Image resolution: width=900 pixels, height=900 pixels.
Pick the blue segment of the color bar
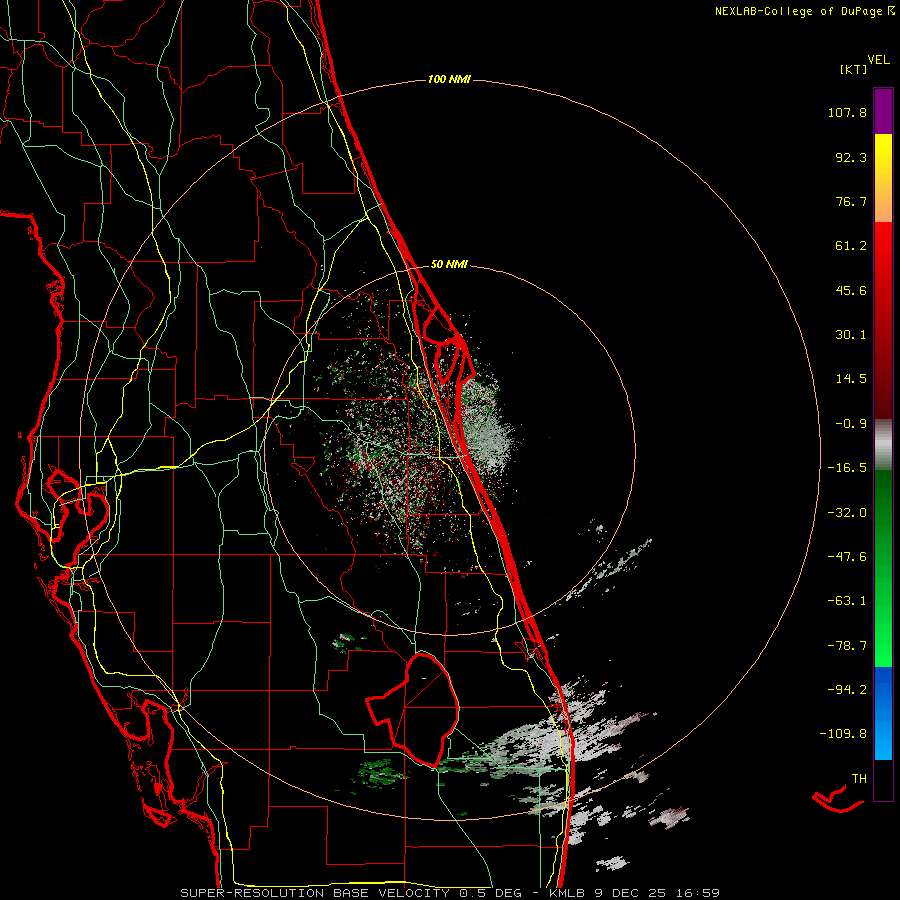click(883, 713)
